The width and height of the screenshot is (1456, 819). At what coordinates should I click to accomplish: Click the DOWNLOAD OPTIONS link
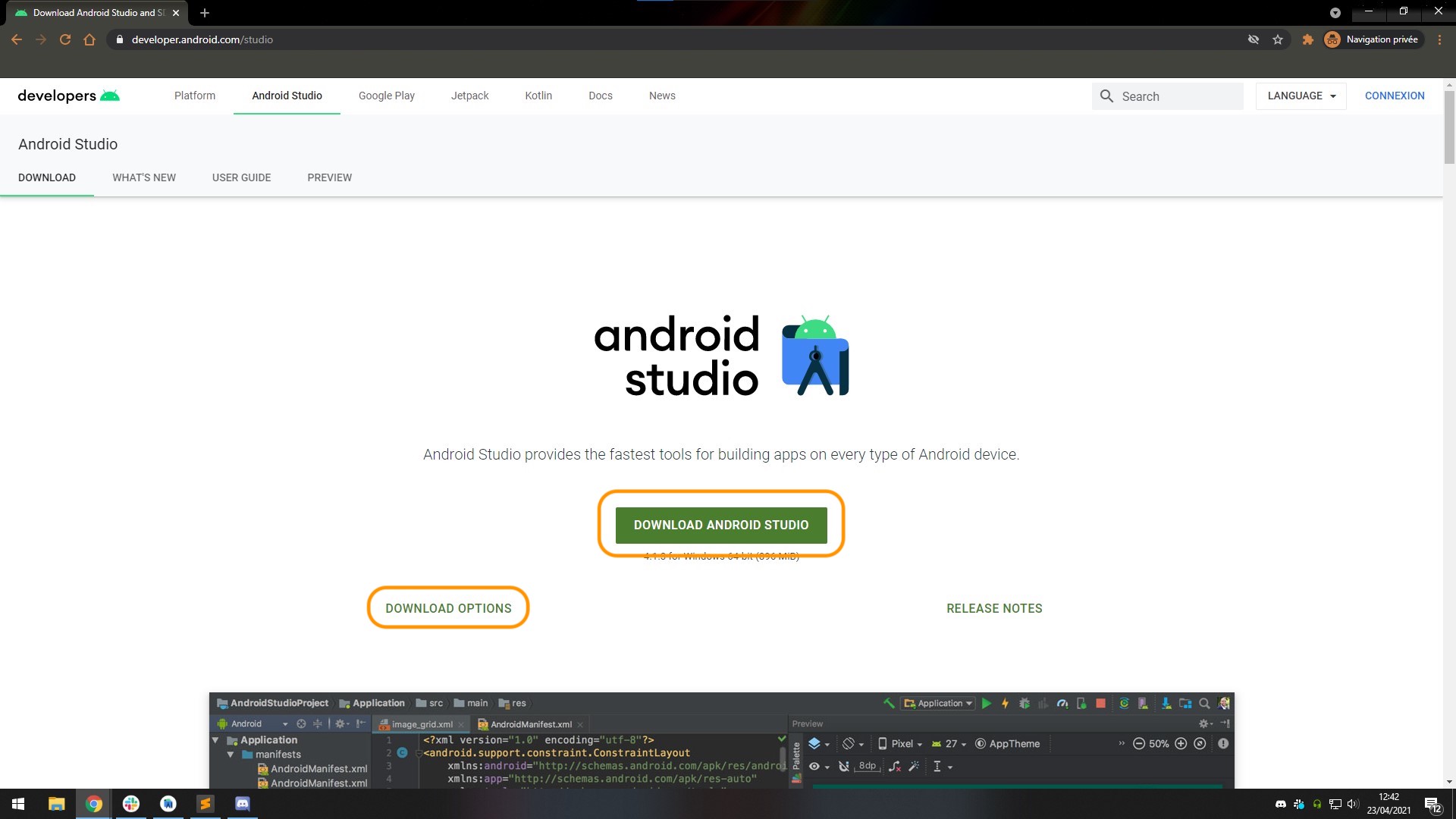(448, 608)
